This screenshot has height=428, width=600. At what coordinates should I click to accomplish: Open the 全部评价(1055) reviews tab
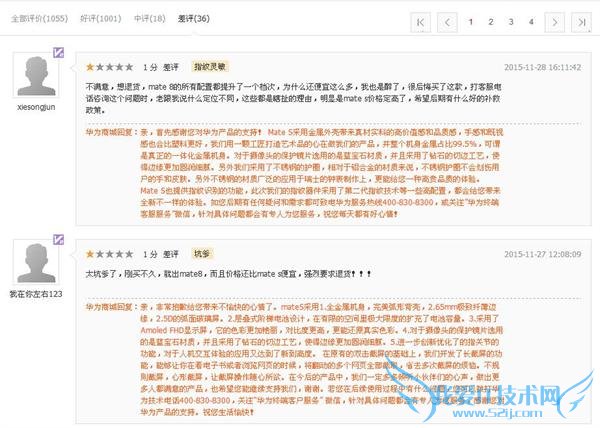(39, 18)
